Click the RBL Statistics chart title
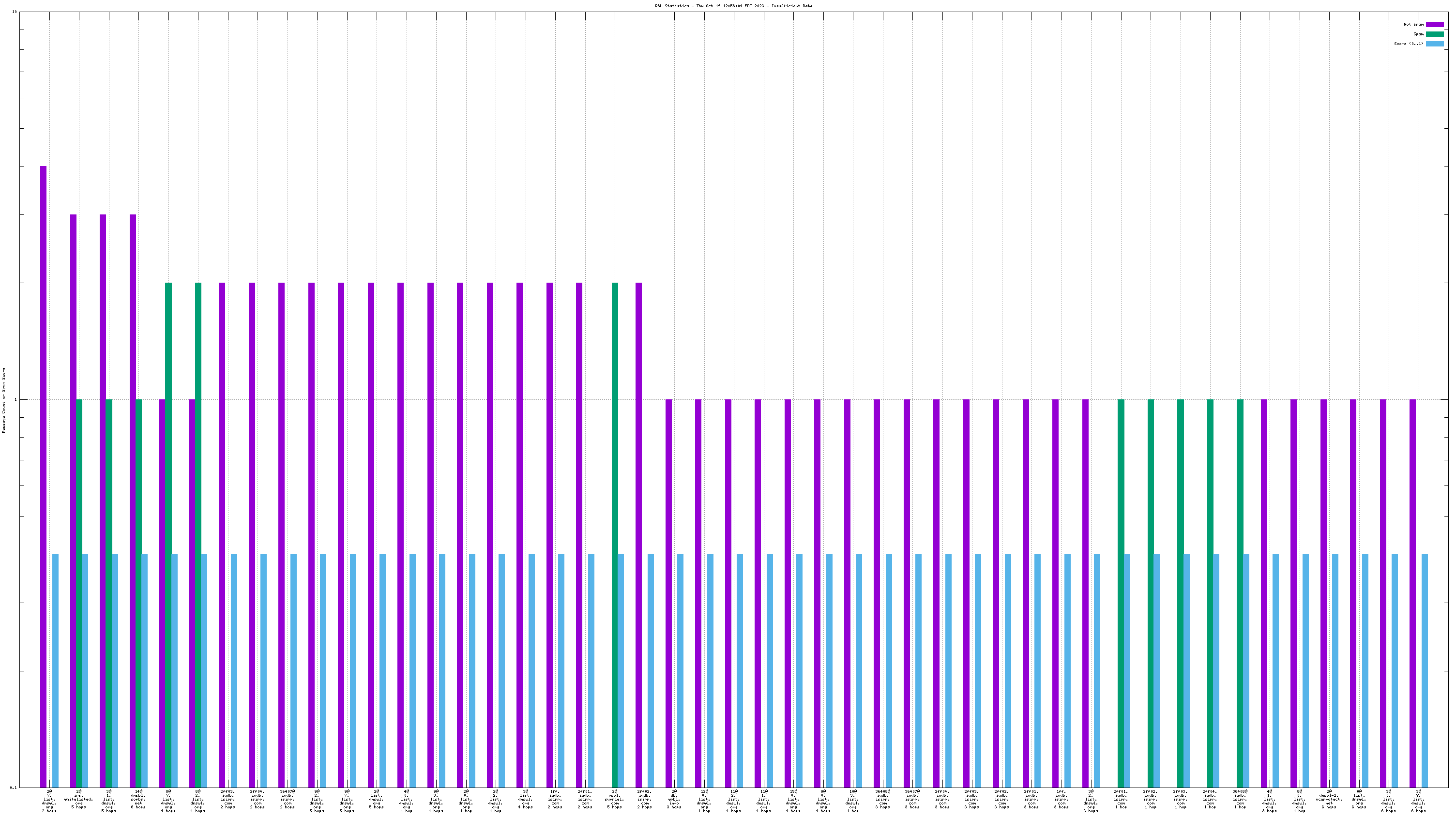 [733, 6]
